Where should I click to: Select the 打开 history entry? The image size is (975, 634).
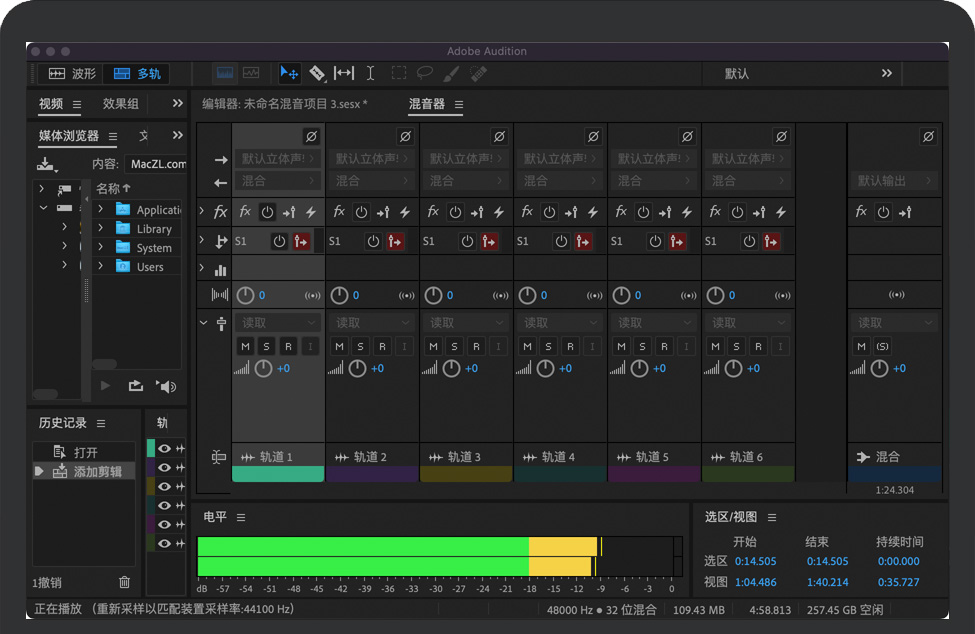pos(85,452)
